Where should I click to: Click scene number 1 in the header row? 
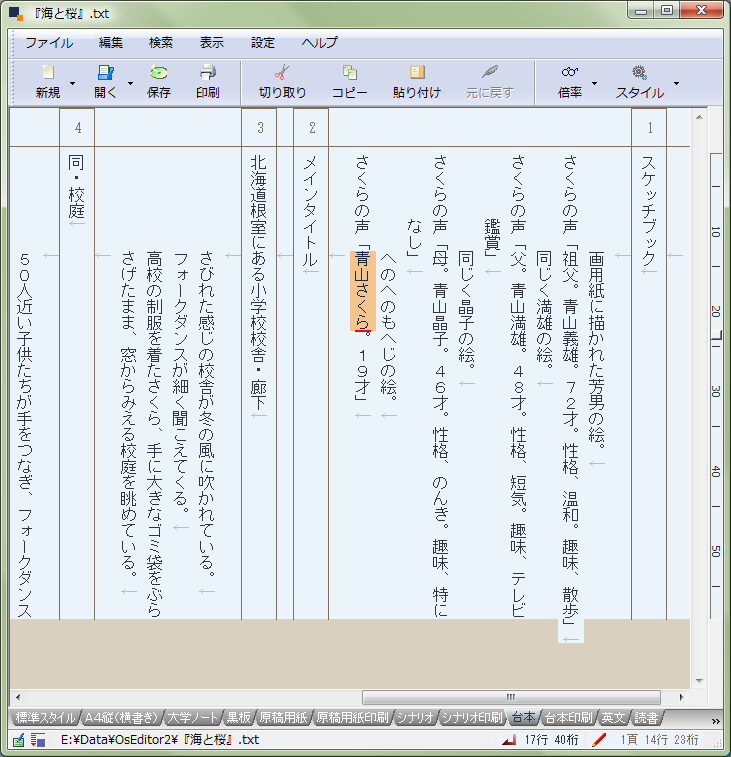tap(649, 128)
